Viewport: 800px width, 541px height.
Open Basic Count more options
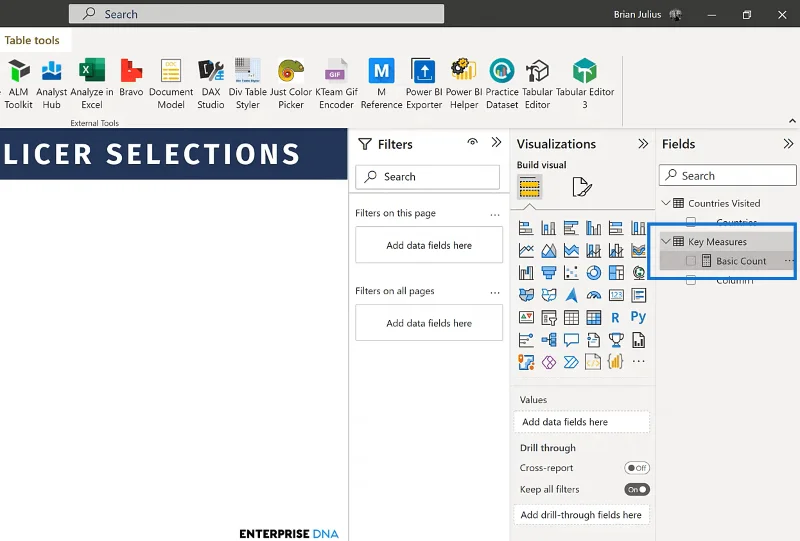coord(789,261)
